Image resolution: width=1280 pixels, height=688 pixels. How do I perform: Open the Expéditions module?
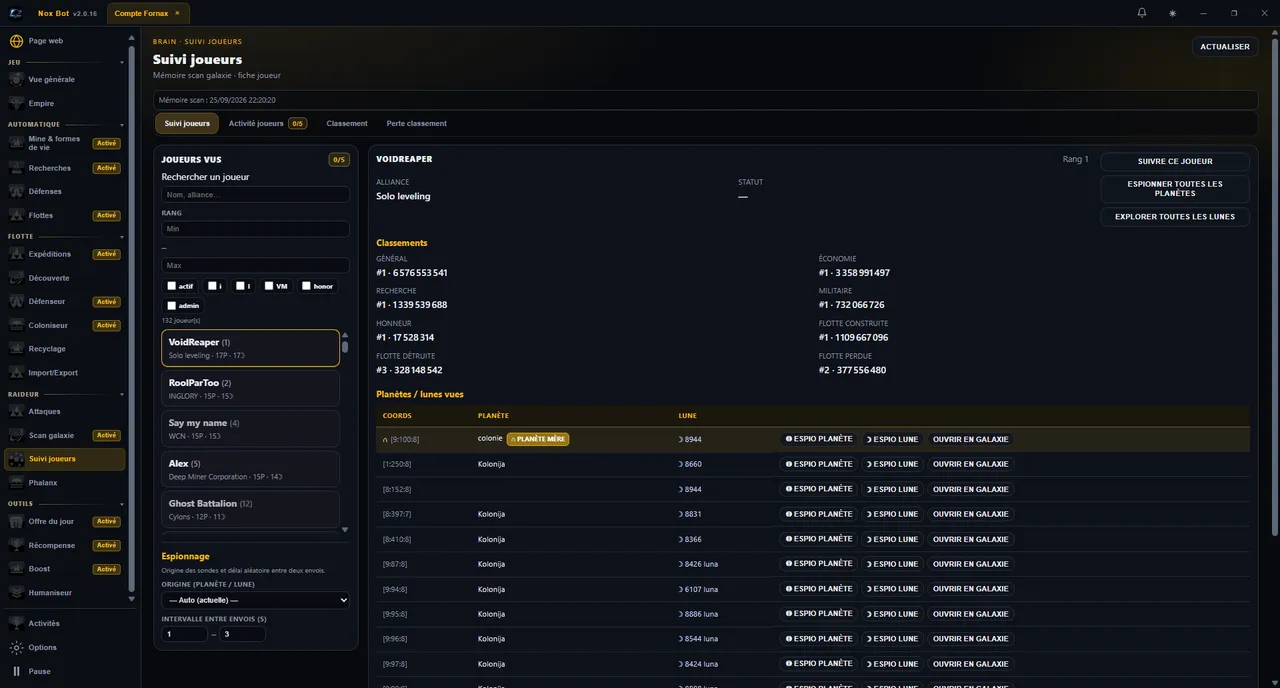[x=65, y=254]
